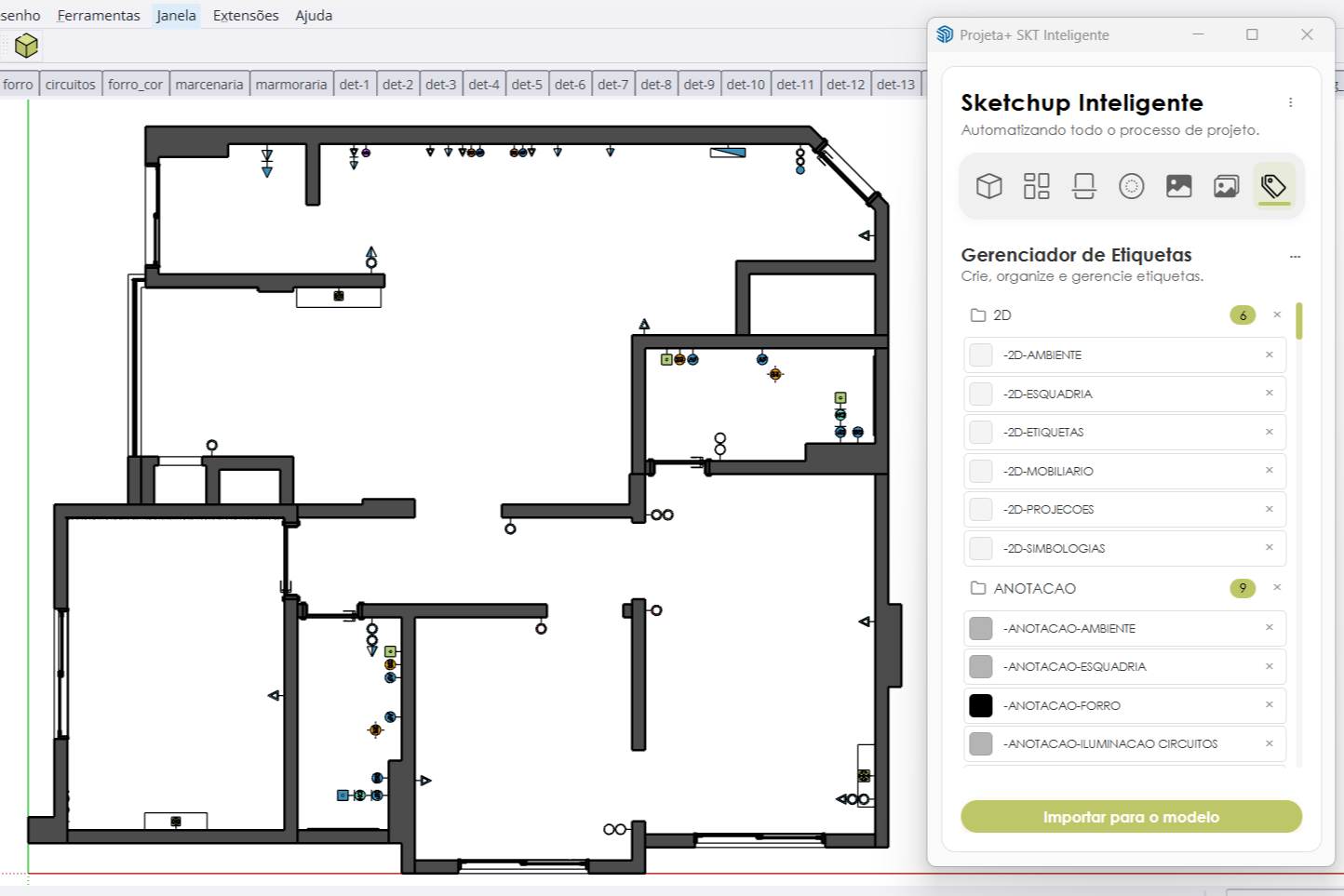Open the Extensões menu
This screenshot has width=1344, height=896.
245,15
